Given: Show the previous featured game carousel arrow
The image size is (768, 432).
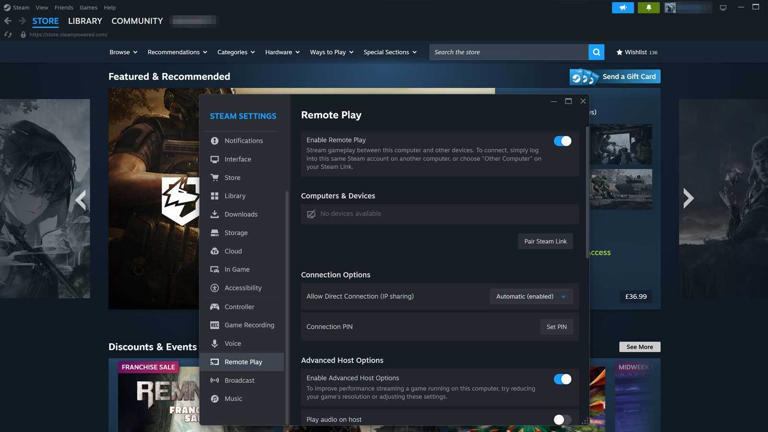Looking at the screenshot, I should point(81,200).
